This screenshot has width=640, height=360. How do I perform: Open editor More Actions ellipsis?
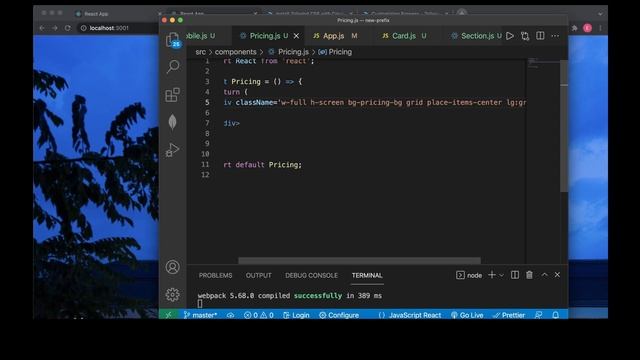click(555, 36)
